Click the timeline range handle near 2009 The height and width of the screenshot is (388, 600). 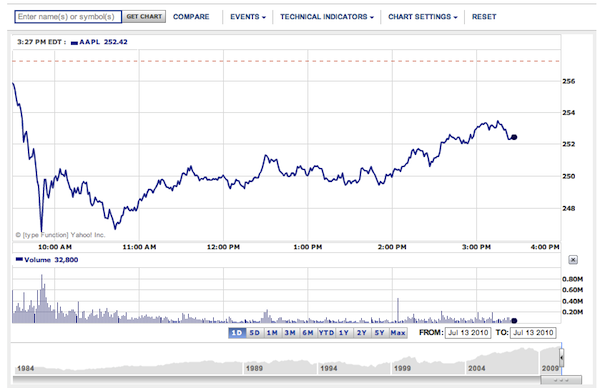561,359
